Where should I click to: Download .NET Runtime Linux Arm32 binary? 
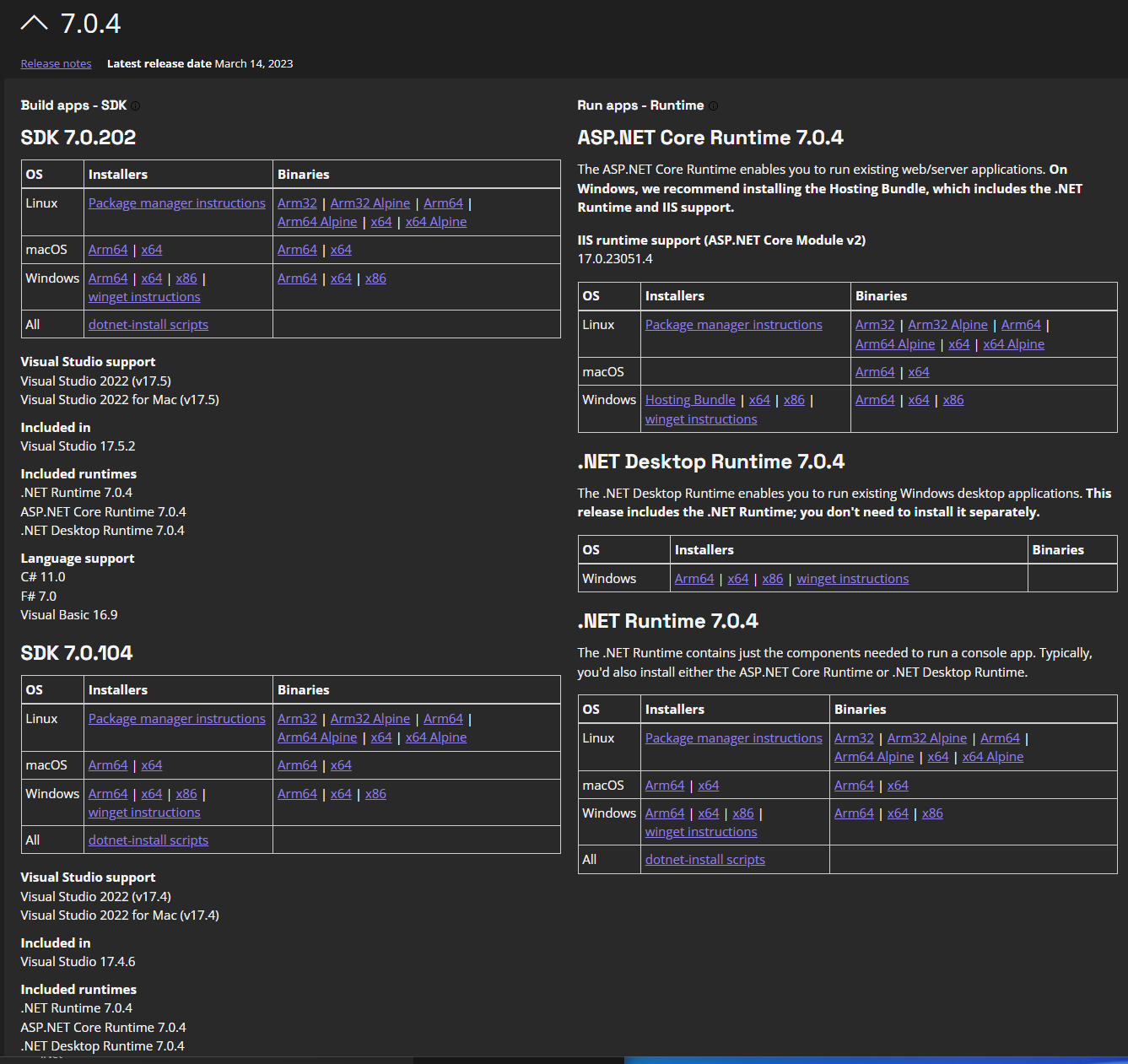click(854, 738)
